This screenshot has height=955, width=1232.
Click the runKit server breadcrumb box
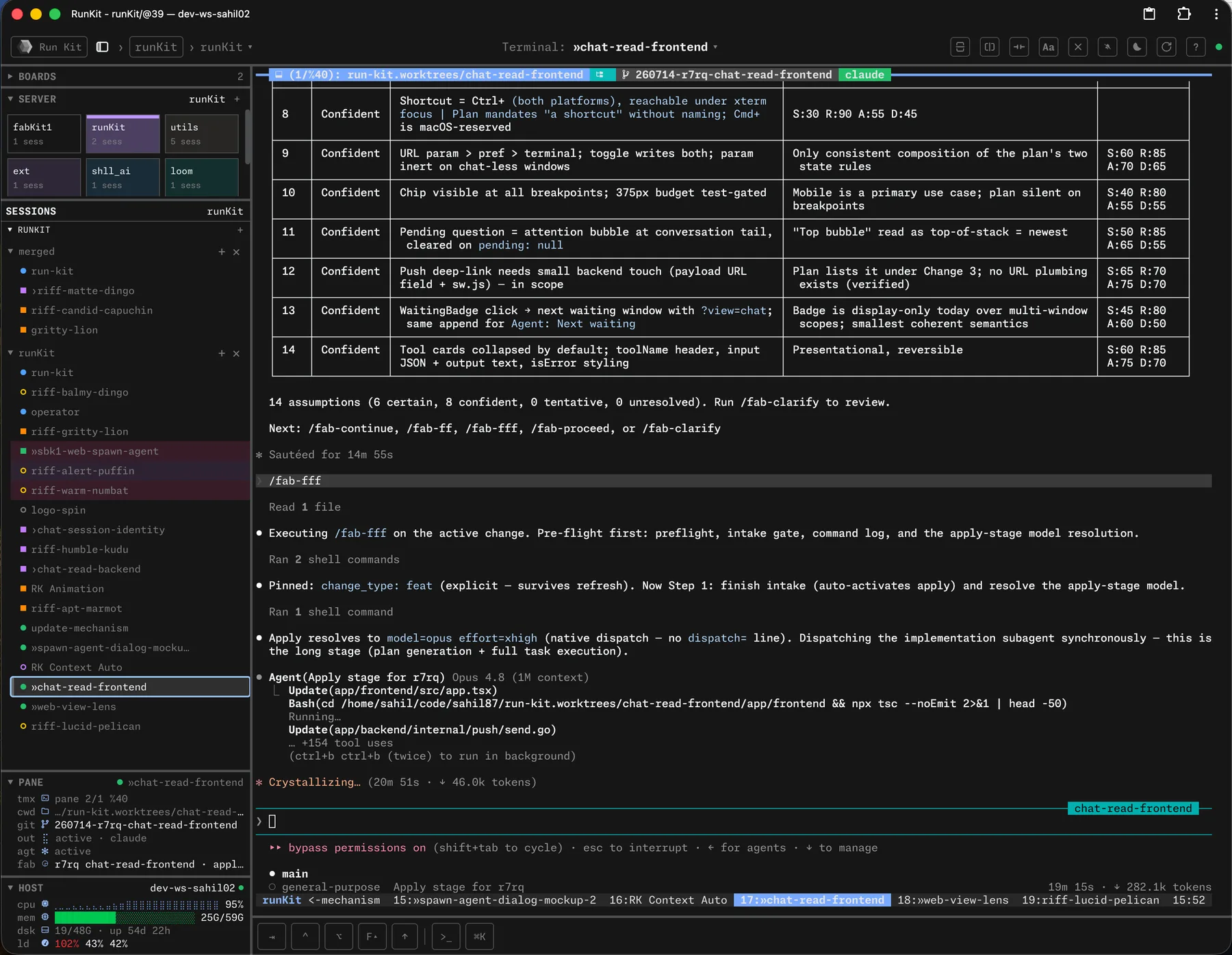[x=156, y=47]
